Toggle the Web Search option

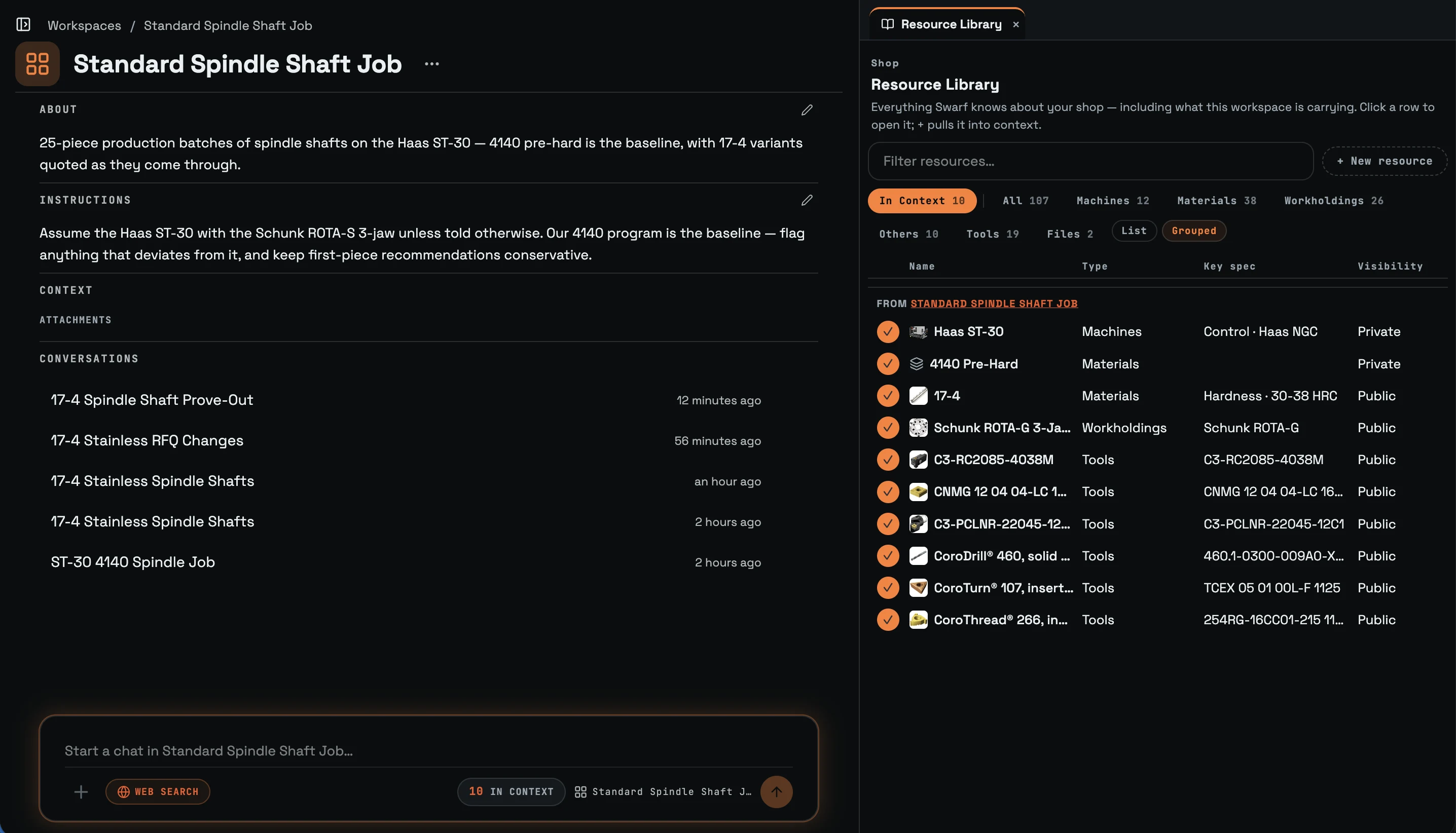point(157,792)
